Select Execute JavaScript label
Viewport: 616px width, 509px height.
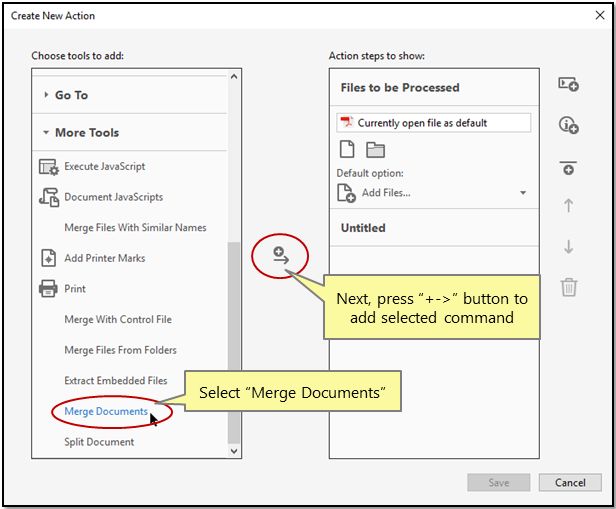pos(104,167)
